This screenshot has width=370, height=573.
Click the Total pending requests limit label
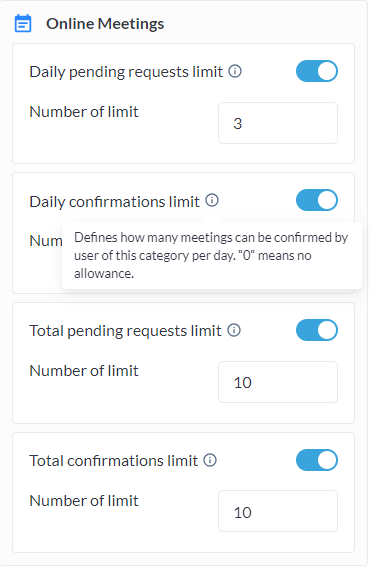click(x=125, y=331)
